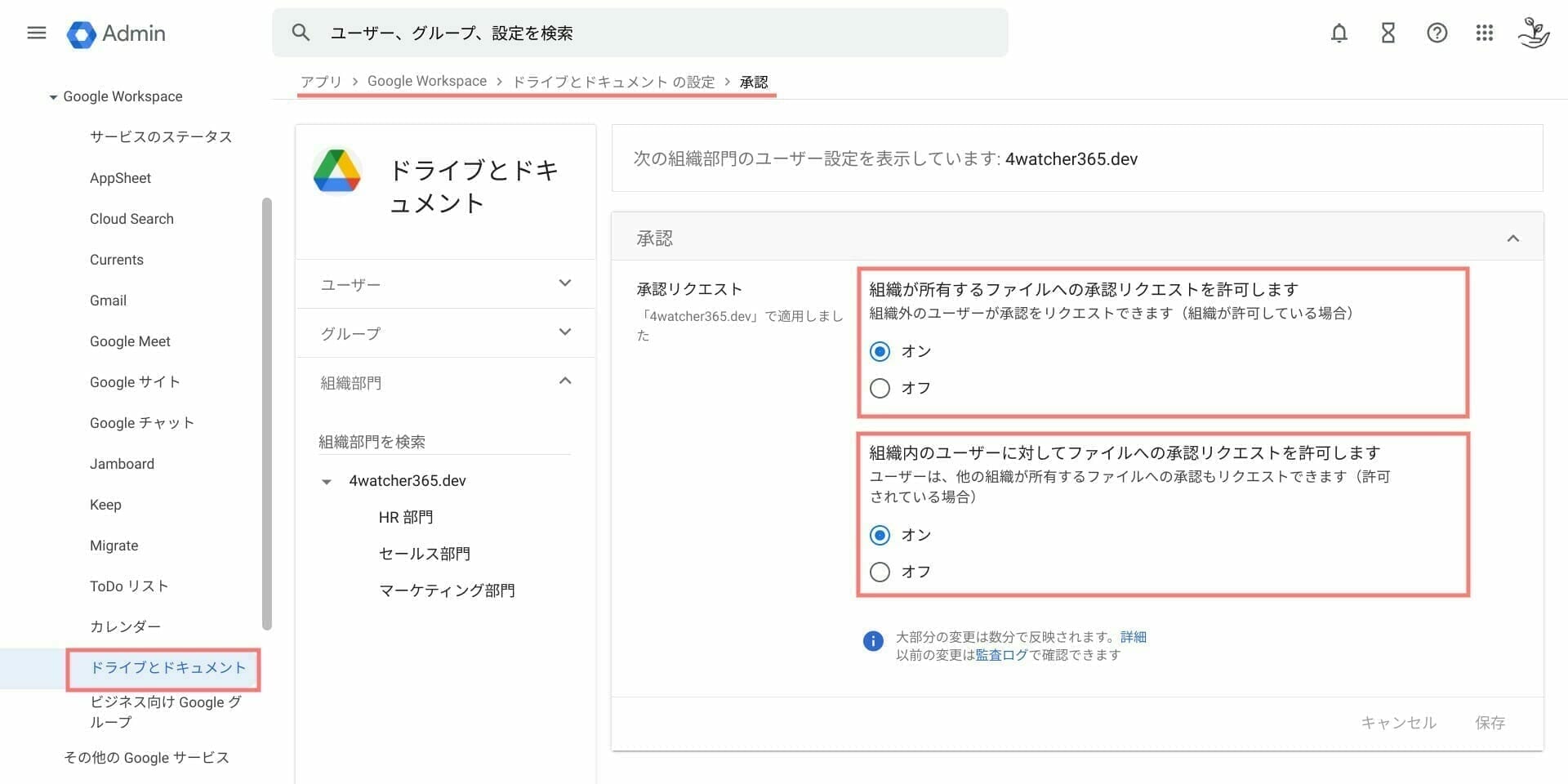Click the Google Drive logo icon
Image resolution: width=1568 pixels, height=784 pixels.
(x=337, y=171)
